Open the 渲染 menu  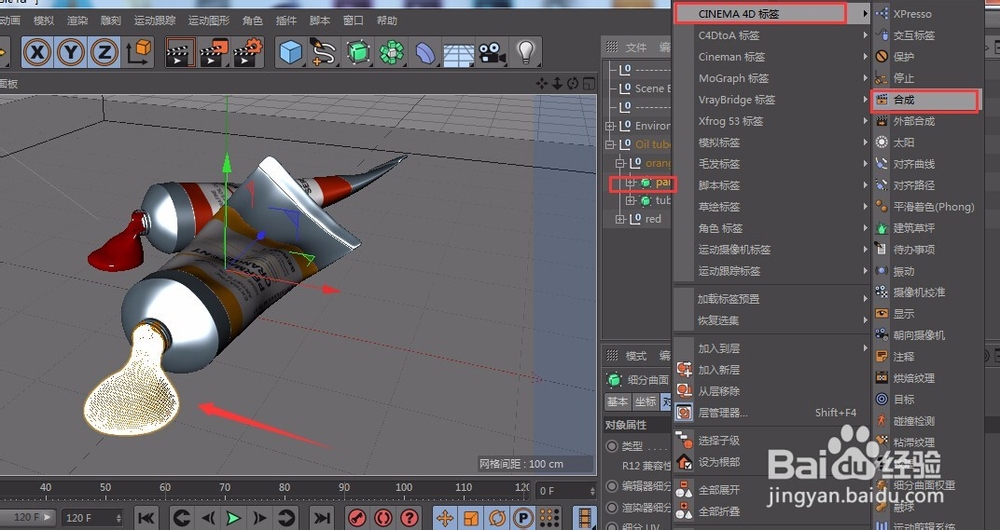(x=77, y=20)
